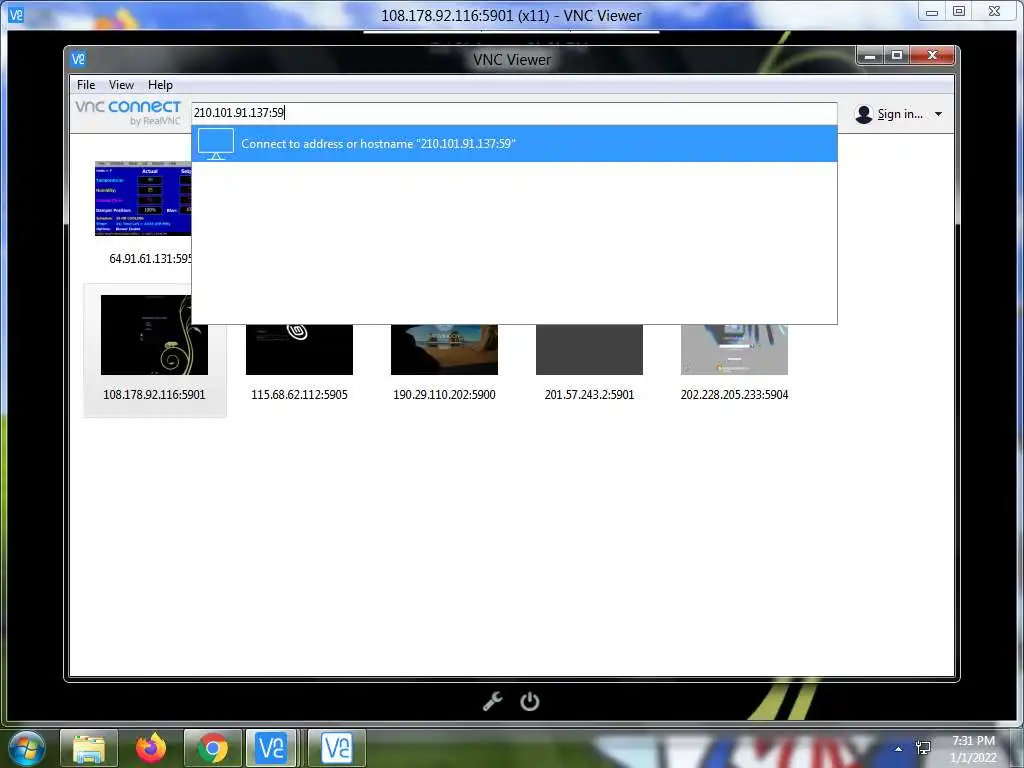This screenshot has height=768, width=1024.
Task: Select the 202.228.205.233:5904 connection thumbnail
Action: pos(734,349)
